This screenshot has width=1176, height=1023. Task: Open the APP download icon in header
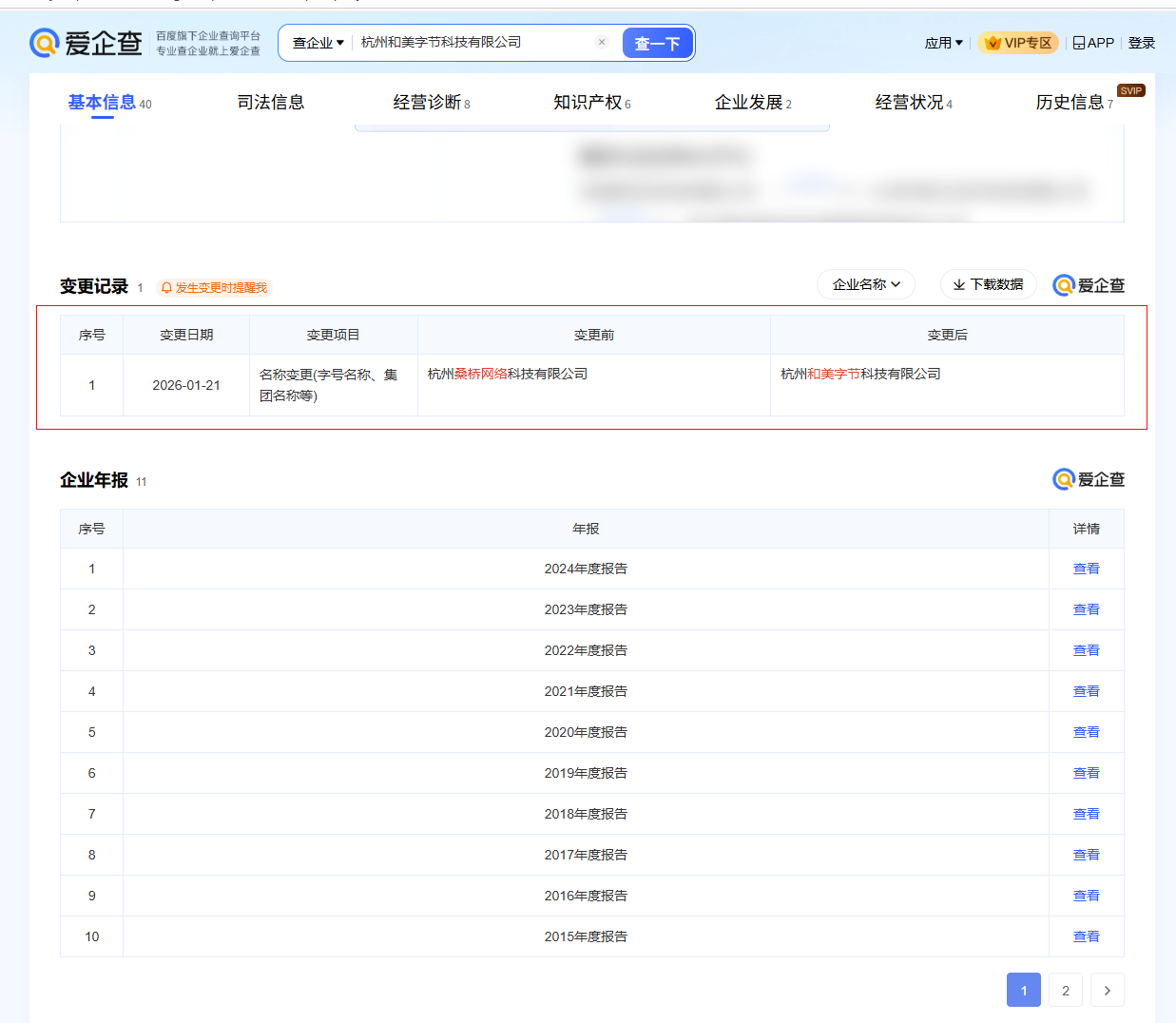click(1077, 42)
